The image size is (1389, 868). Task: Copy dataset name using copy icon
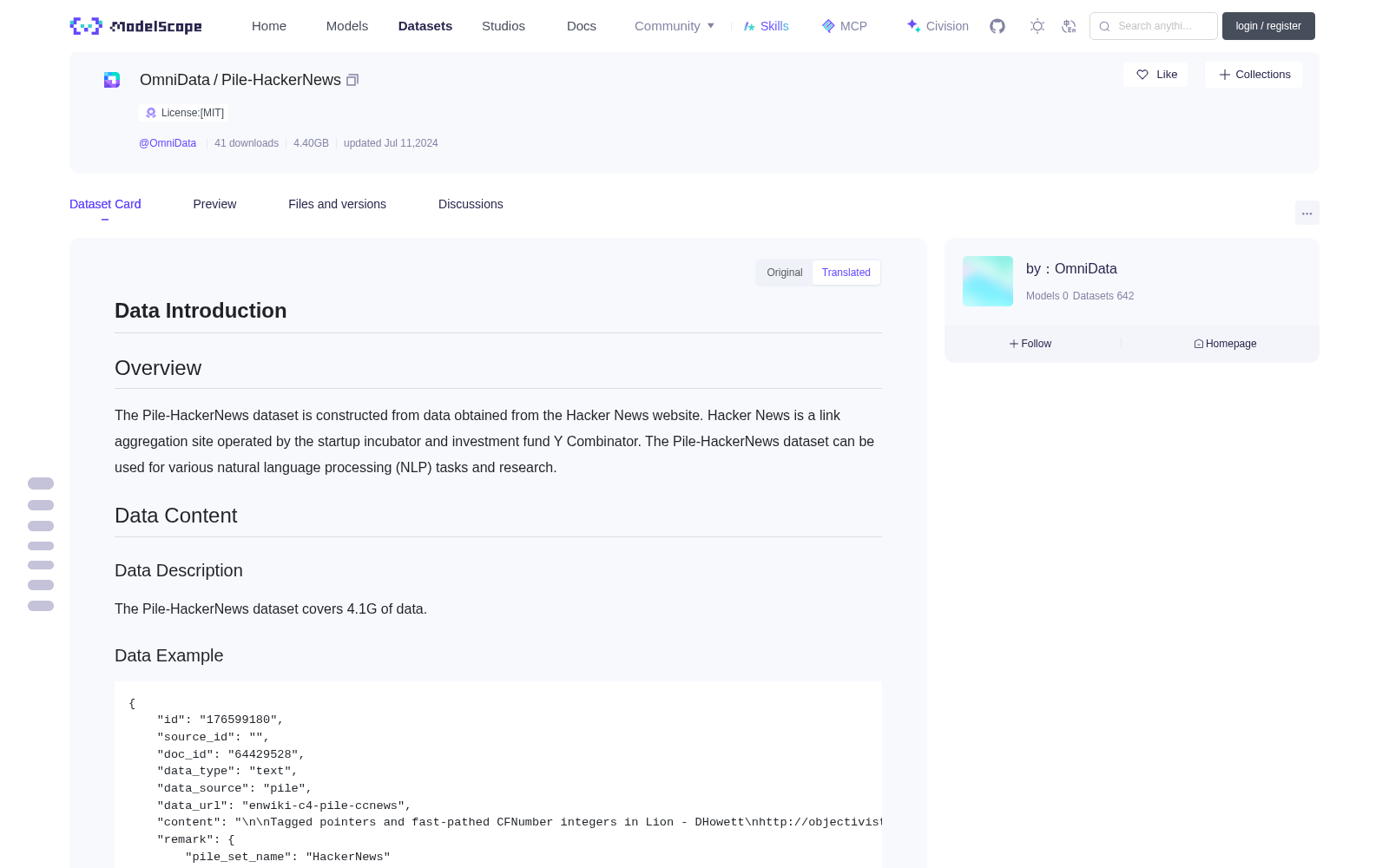[x=352, y=80]
